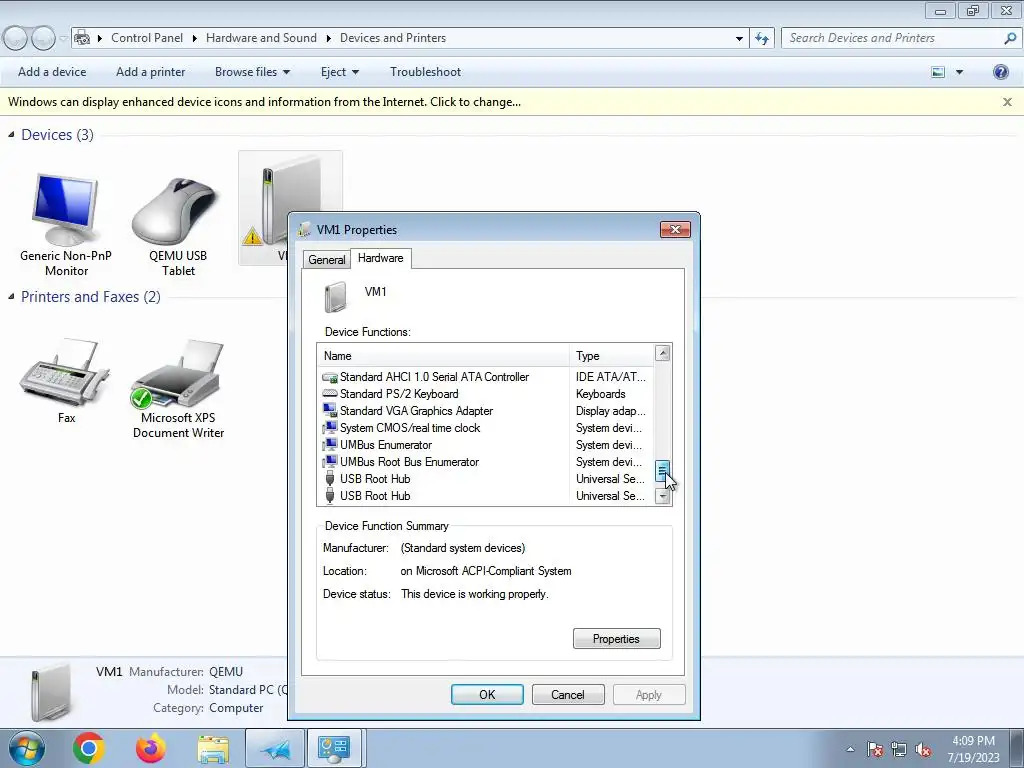The height and width of the screenshot is (768, 1024).
Task: Click the UMBus Root Bus Enumerator icon
Action: pyautogui.click(x=330, y=462)
